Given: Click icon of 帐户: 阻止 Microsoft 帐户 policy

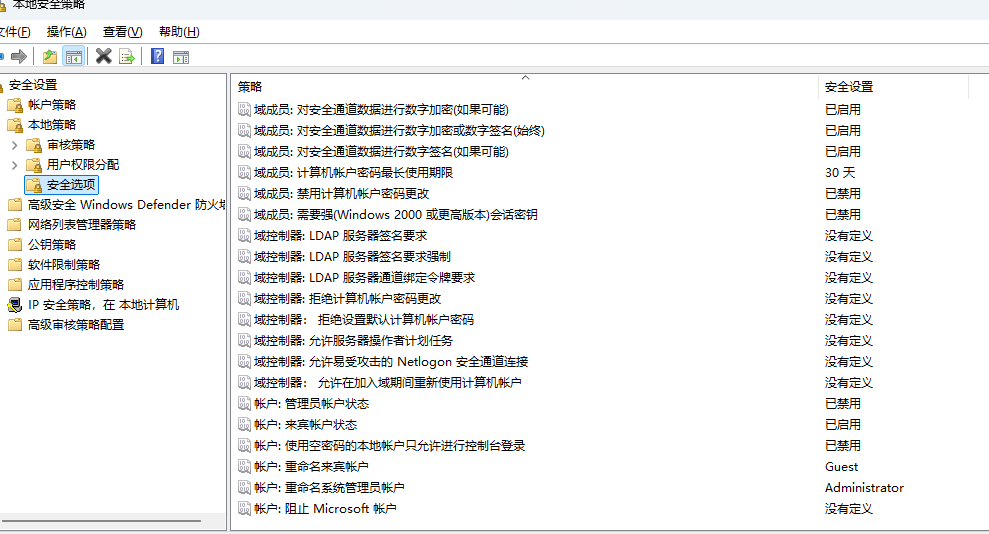Looking at the screenshot, I should [x=244, y=509].
